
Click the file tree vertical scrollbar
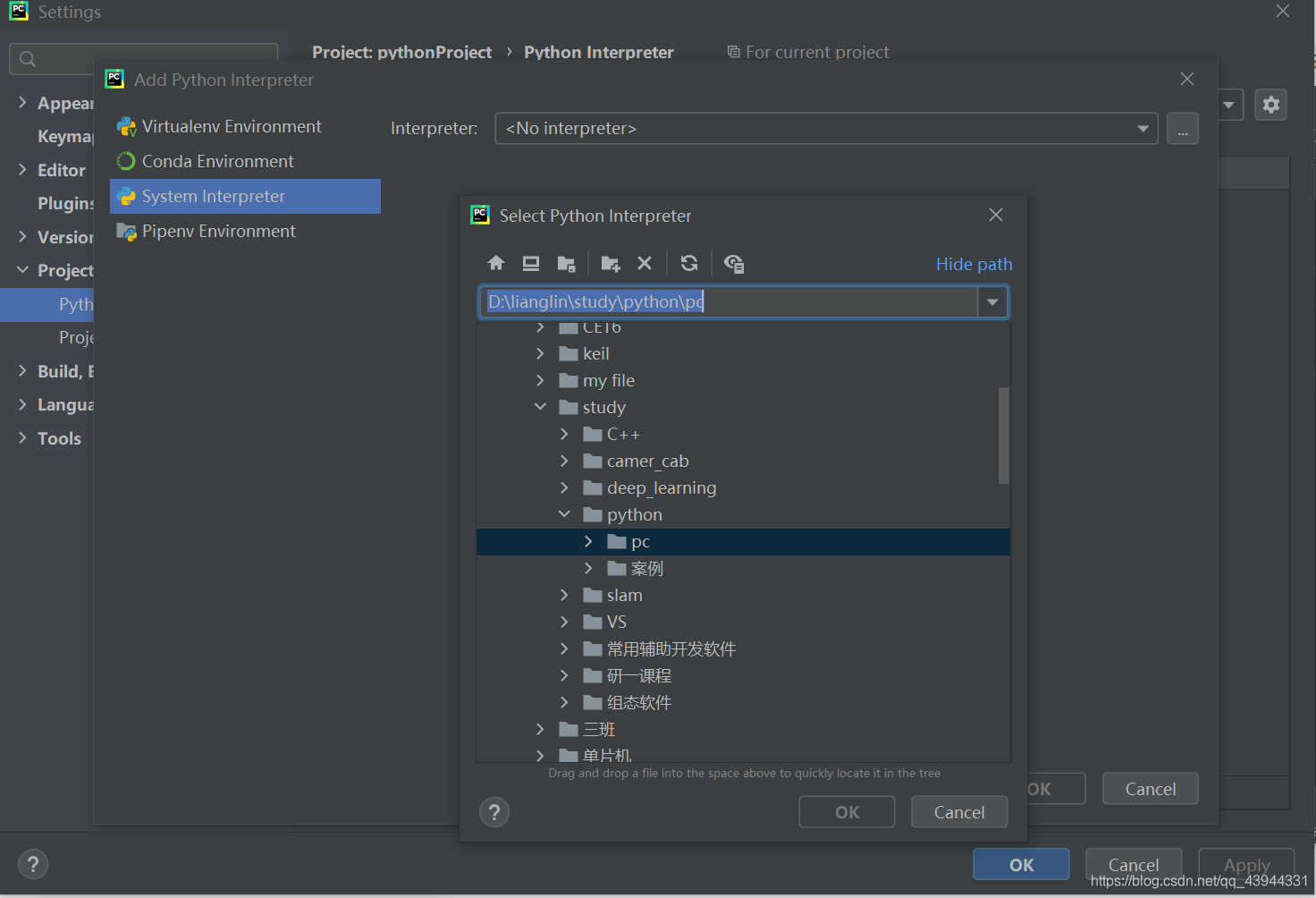click(1003, 435)
